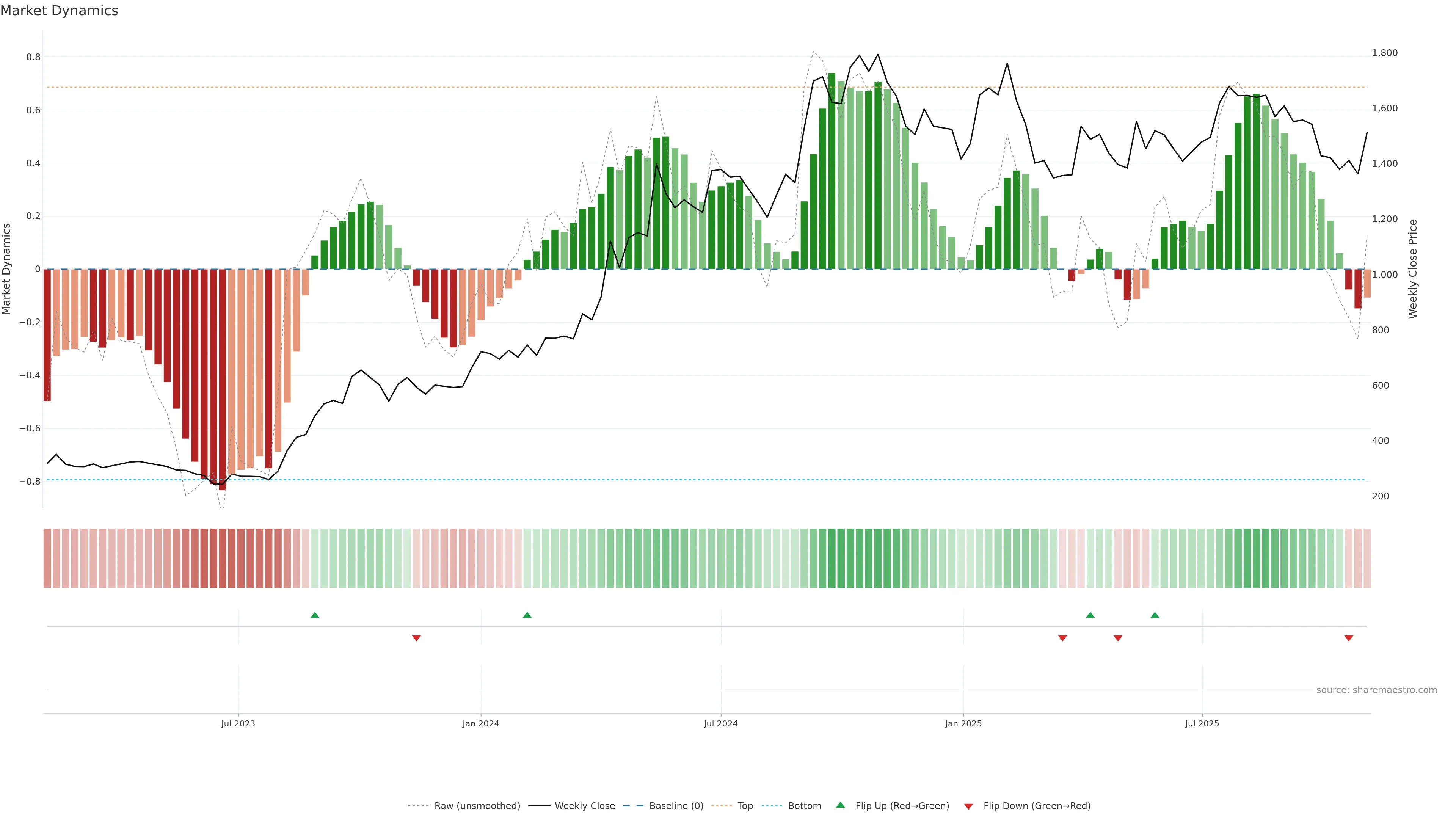Click the green triangle icon in legend
Viewport: 1456px width, 819px height.
(x=841, y=805)
